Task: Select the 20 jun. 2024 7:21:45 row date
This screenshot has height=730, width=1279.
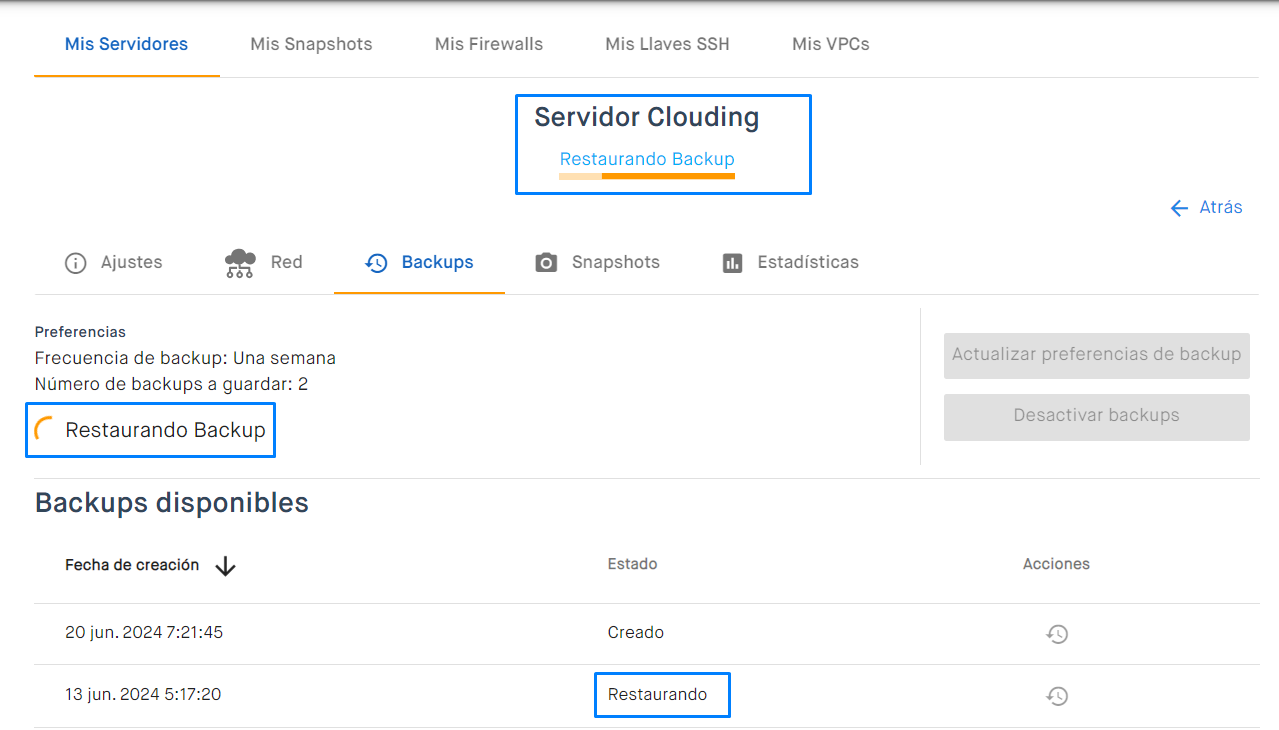Action: tap(144, 633)
